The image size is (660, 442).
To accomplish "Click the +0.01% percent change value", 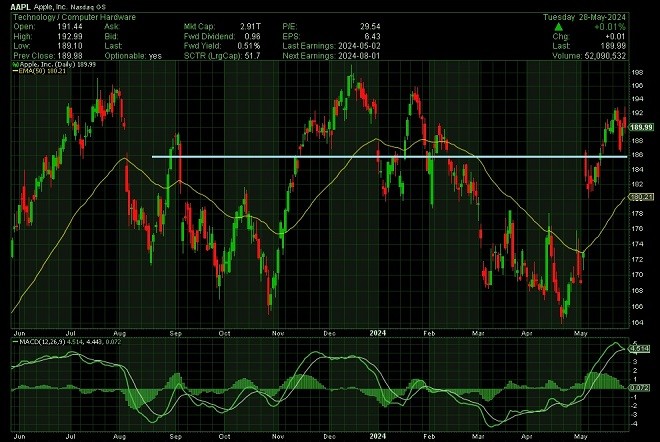I will (610, 27).
